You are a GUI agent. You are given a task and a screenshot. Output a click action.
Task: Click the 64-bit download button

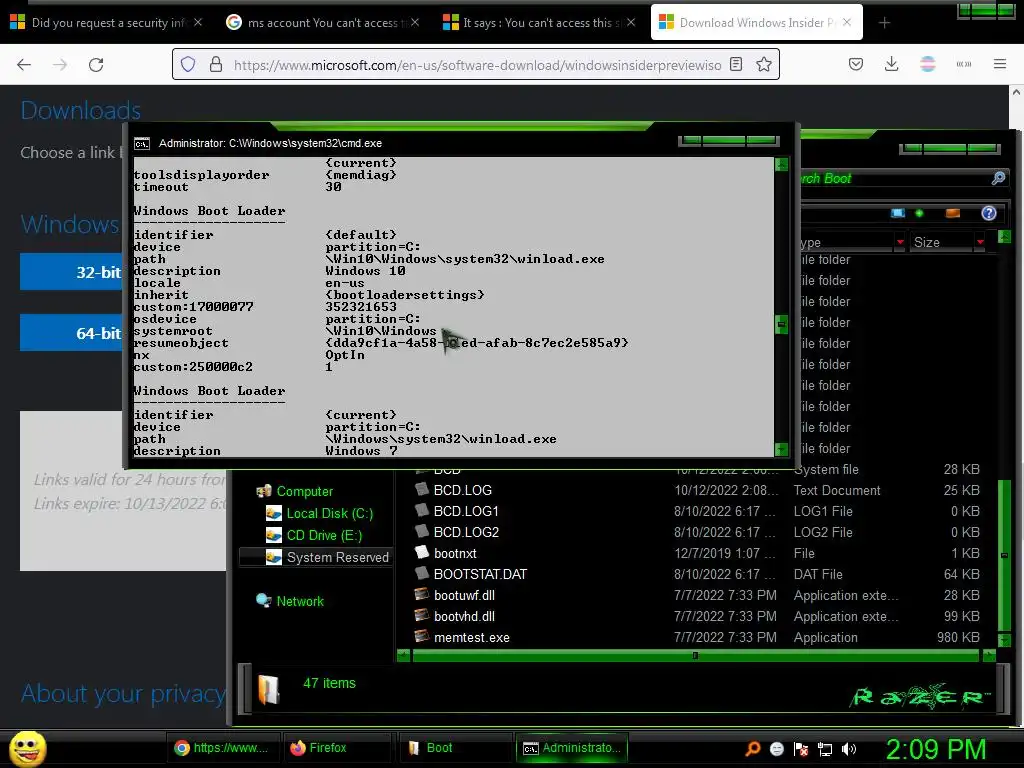[72, 333]
